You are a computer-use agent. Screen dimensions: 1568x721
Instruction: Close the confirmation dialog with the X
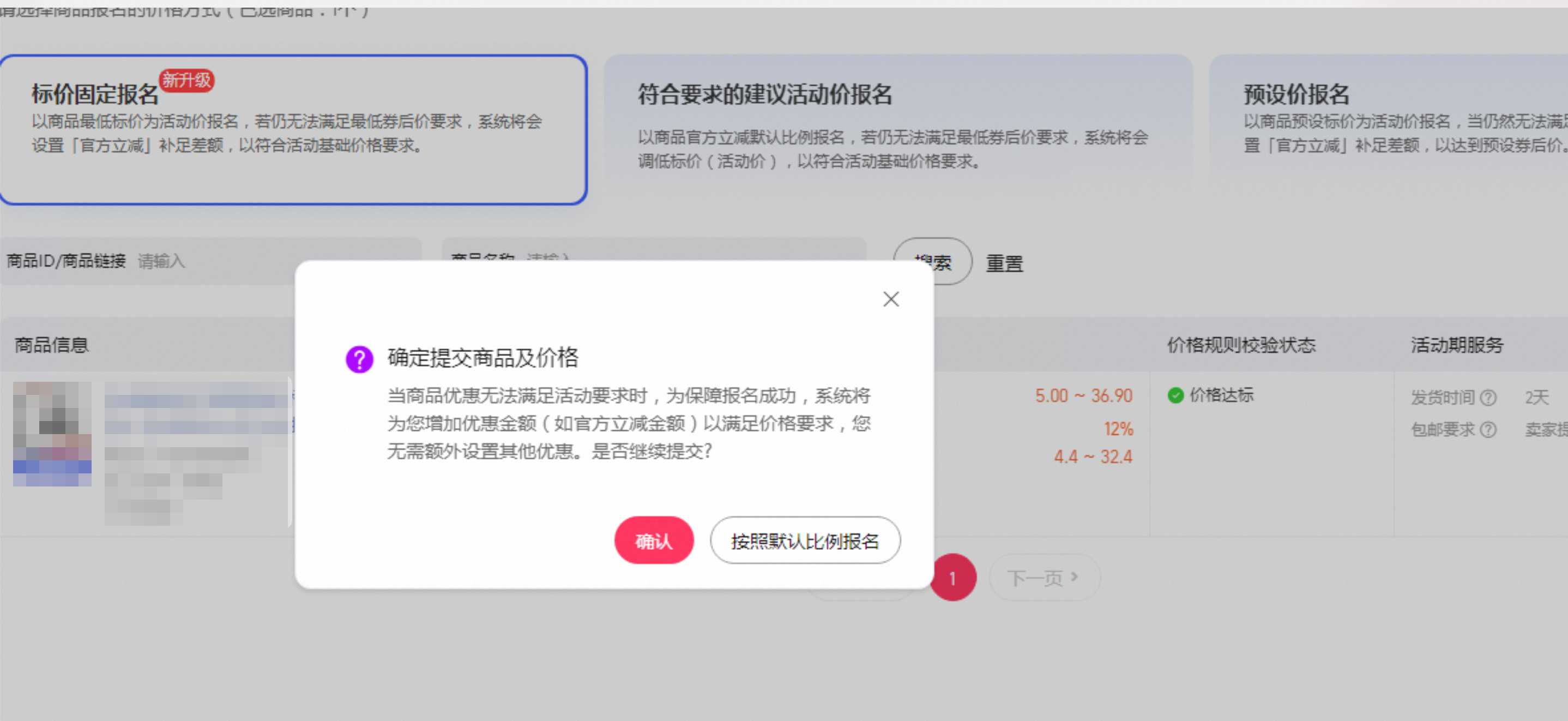890,299
